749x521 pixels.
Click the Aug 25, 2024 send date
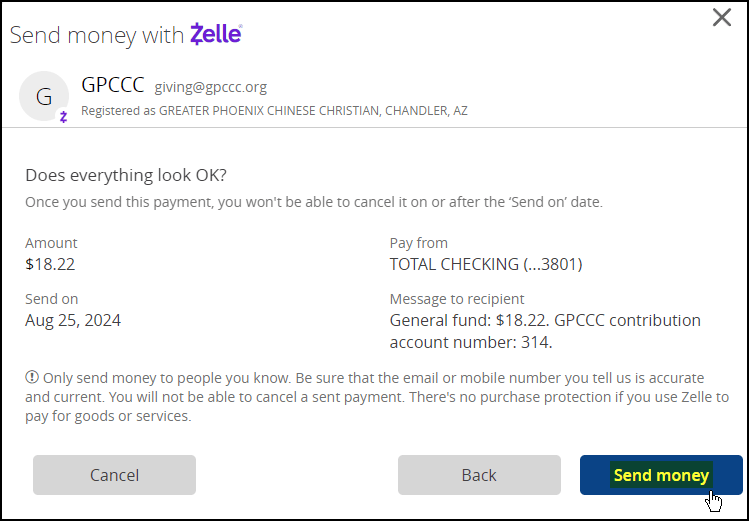click(73, 320)
